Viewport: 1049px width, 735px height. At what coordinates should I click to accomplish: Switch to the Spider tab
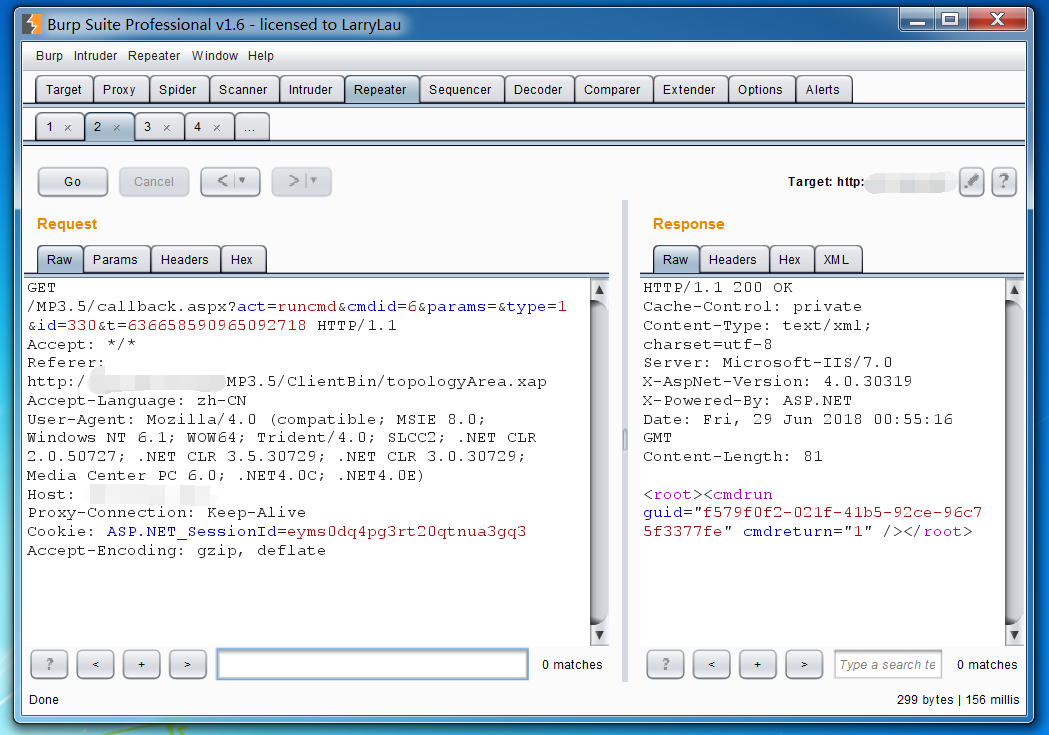tap(177, 90)
